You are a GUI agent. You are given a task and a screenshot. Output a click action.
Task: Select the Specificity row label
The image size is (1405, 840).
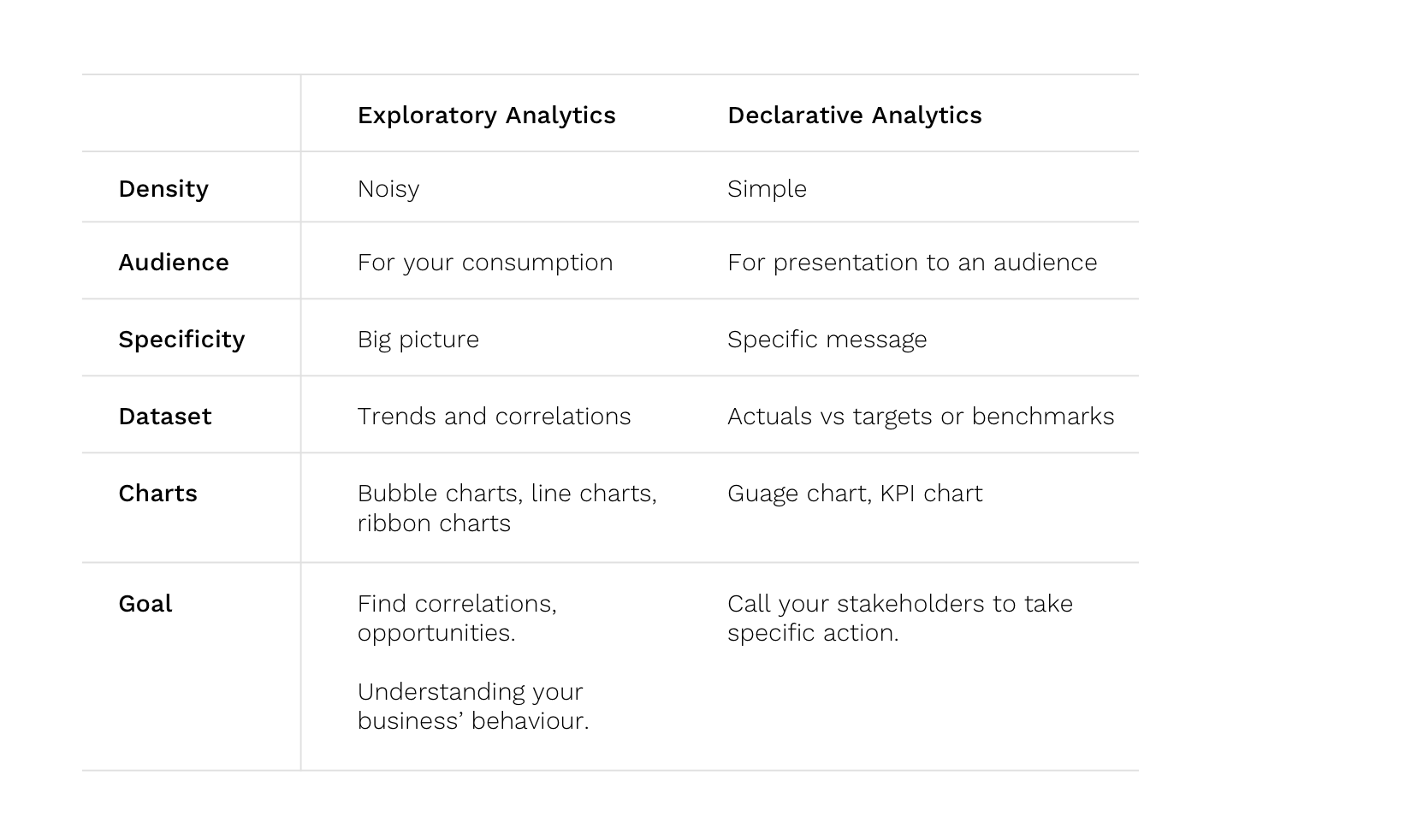click(181, 340)
